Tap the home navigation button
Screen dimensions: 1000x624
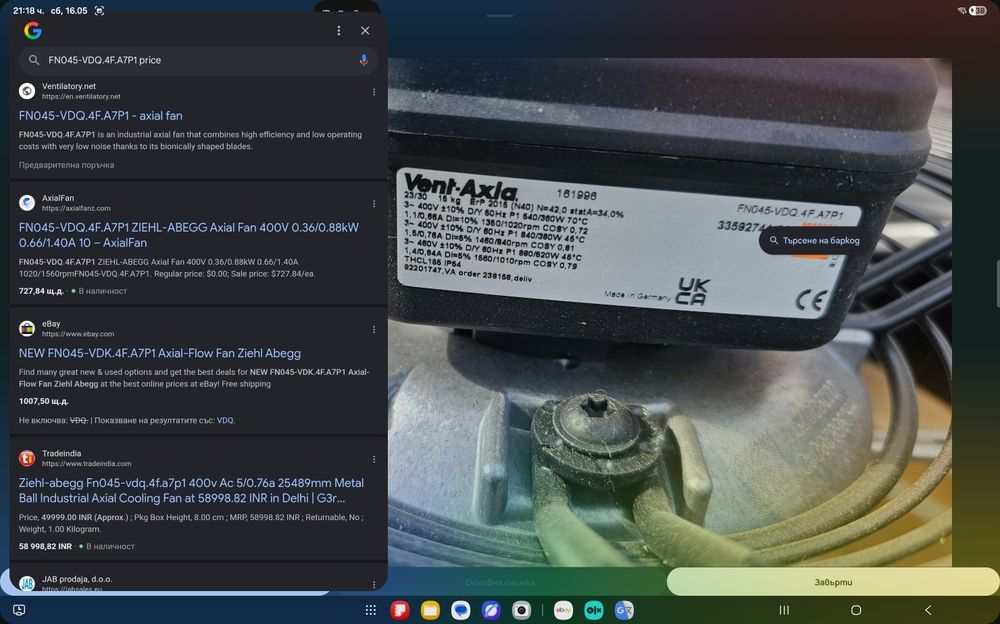click(856, 610)
